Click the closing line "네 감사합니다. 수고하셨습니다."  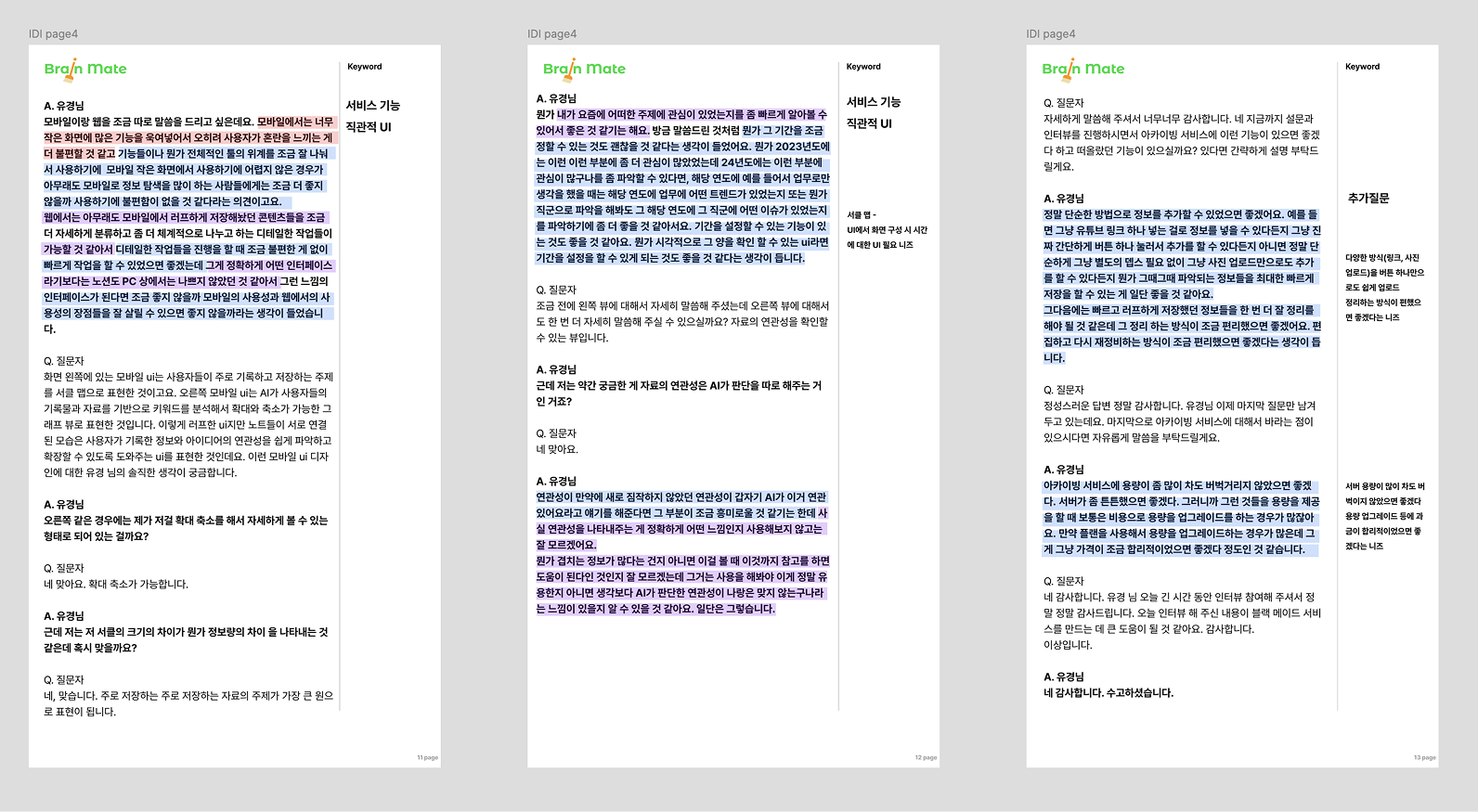(x=1108, y=693)
